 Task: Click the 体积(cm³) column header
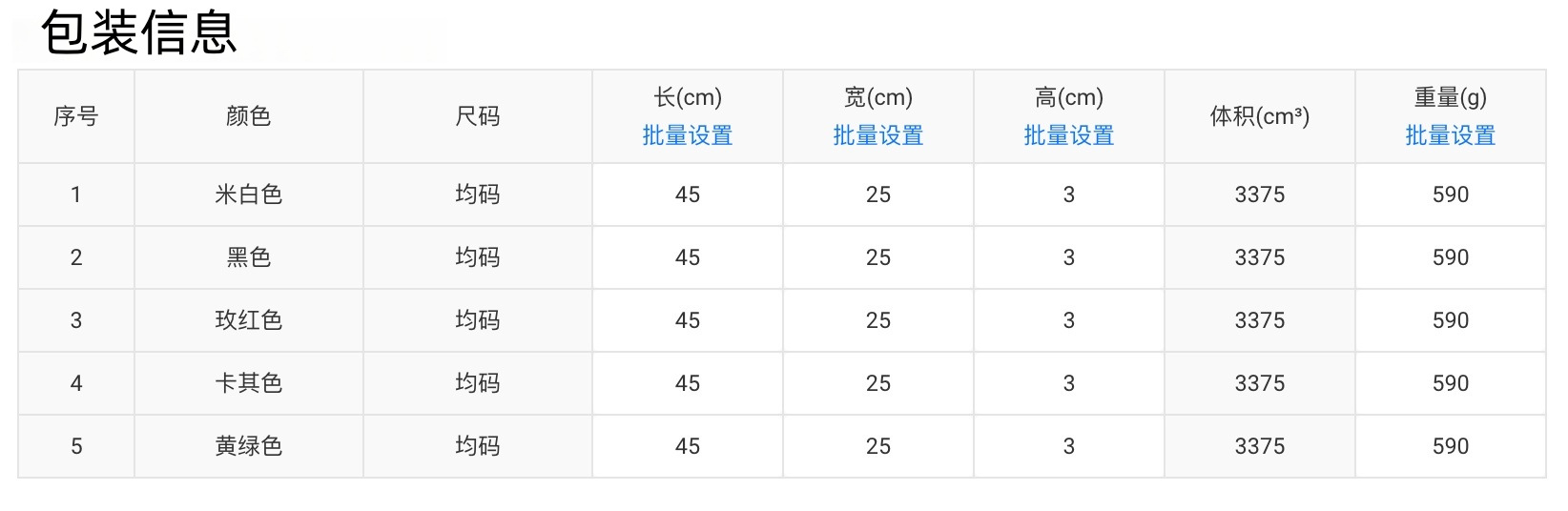tap(1260, 116)
